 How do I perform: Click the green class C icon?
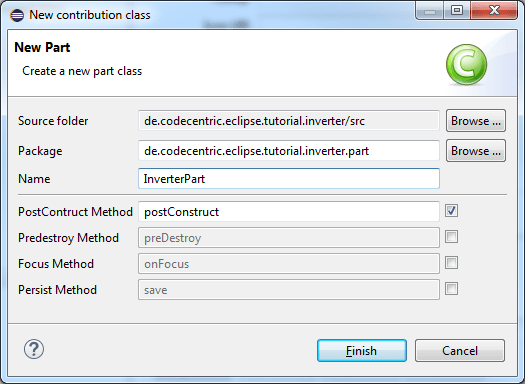point(466,65)
